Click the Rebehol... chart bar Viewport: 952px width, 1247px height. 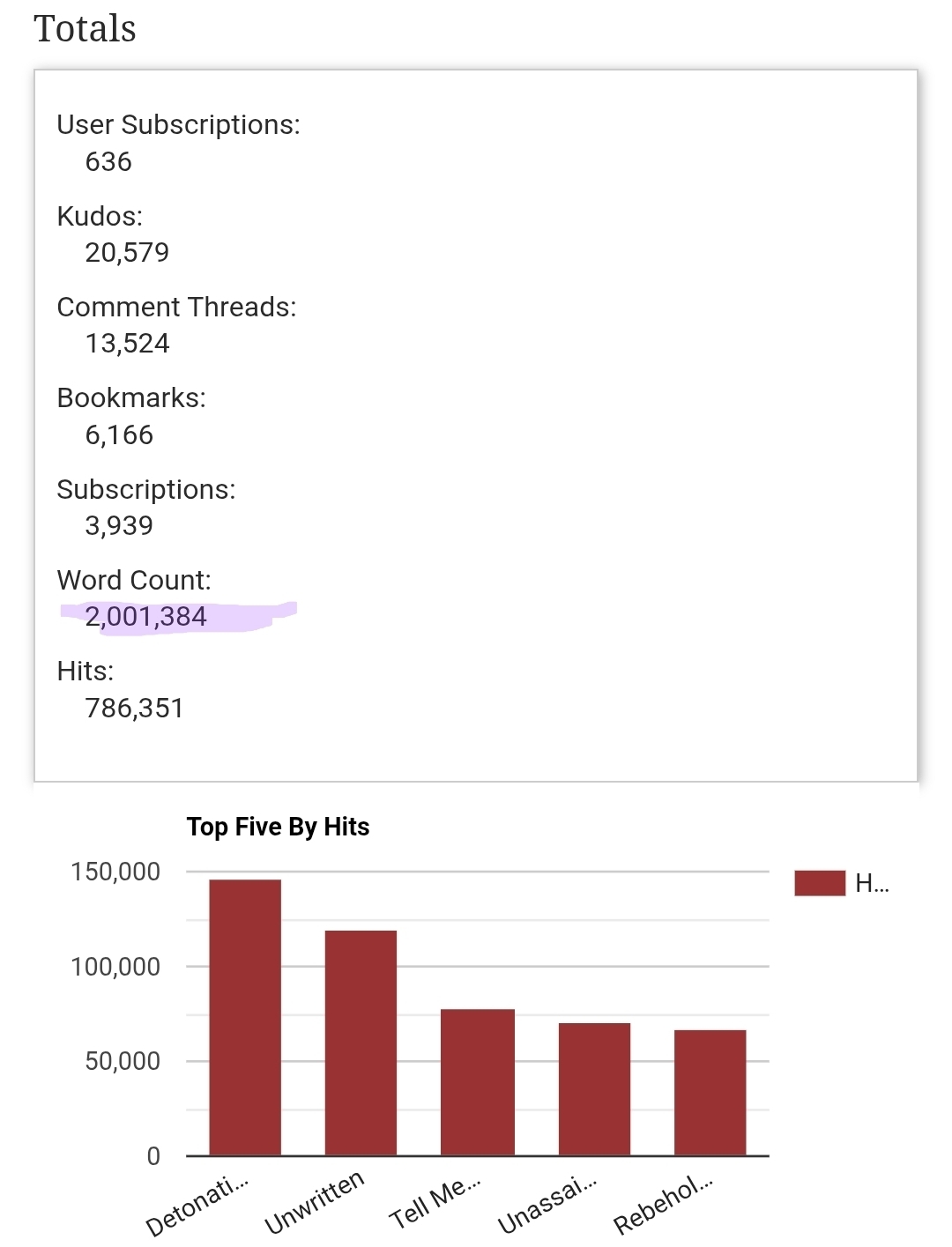[x=710, y=1092]
